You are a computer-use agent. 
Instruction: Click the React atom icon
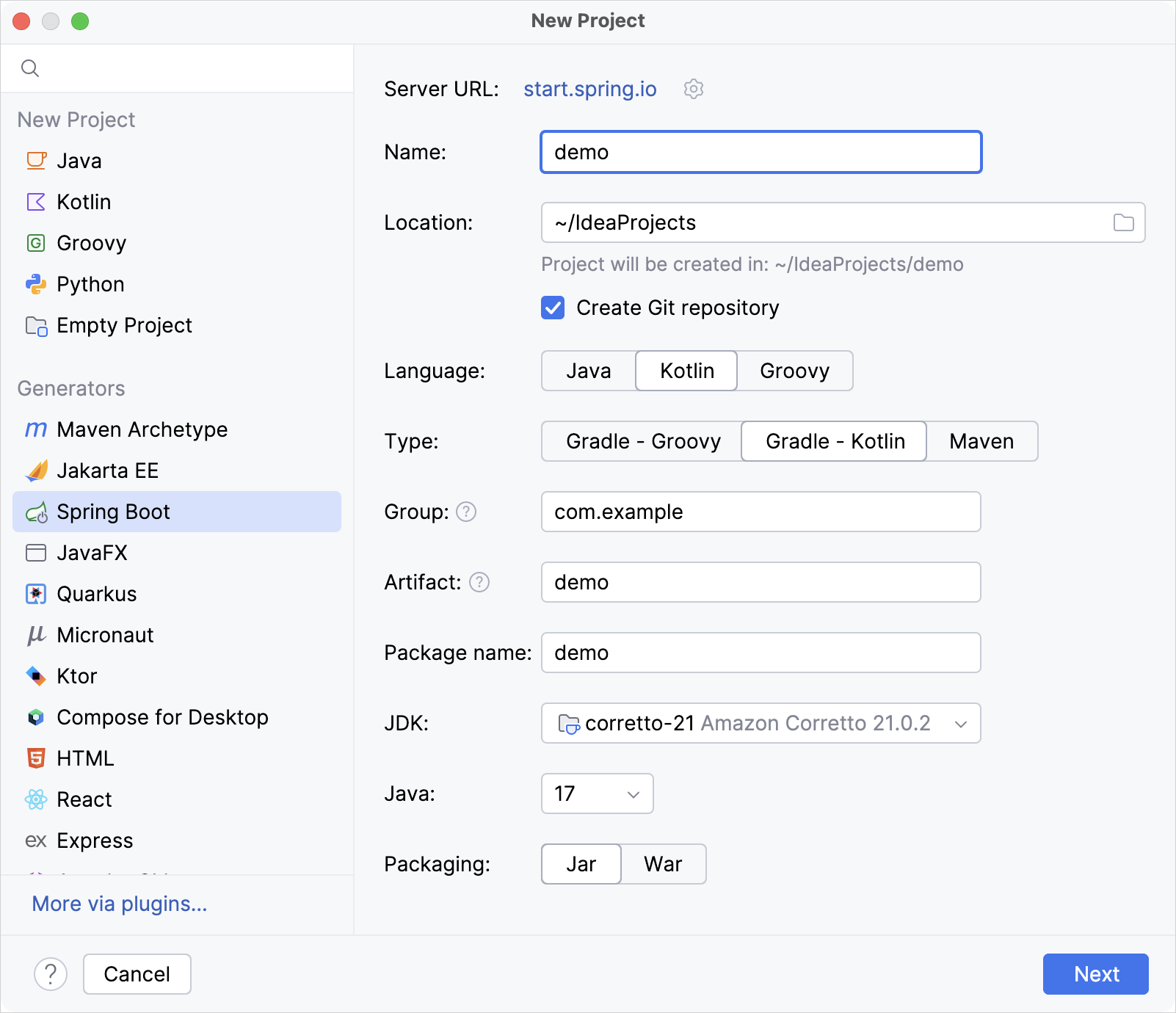(x=36, y=799)
